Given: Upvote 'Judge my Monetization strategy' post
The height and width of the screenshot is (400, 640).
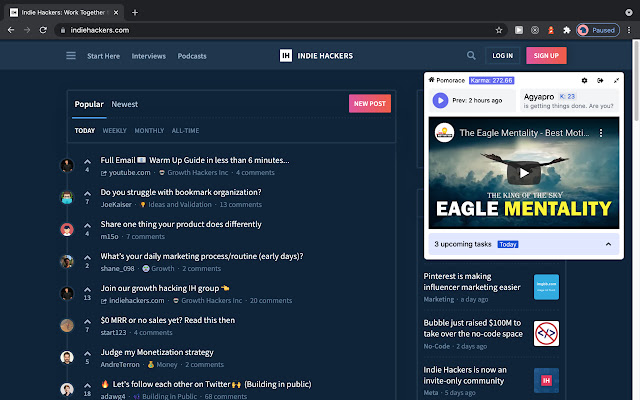Looking at the screenshot, I should [87, 353].
